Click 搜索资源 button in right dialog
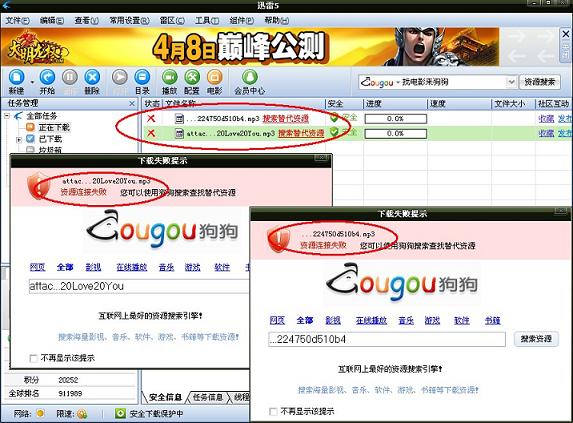Image resolution: width=573 pixels, height=423 pixels. (536, 339)
